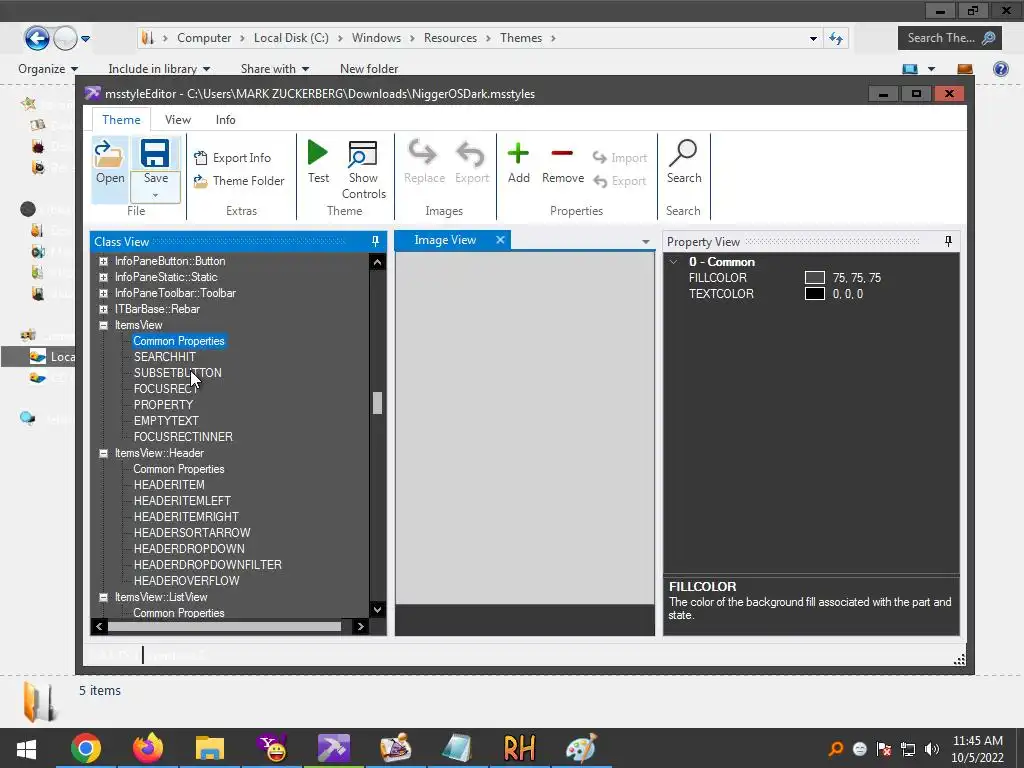Viewport: 1024px width, 768px height.
Task: Switch to the Theme ribbon tab
Action: 121,120
